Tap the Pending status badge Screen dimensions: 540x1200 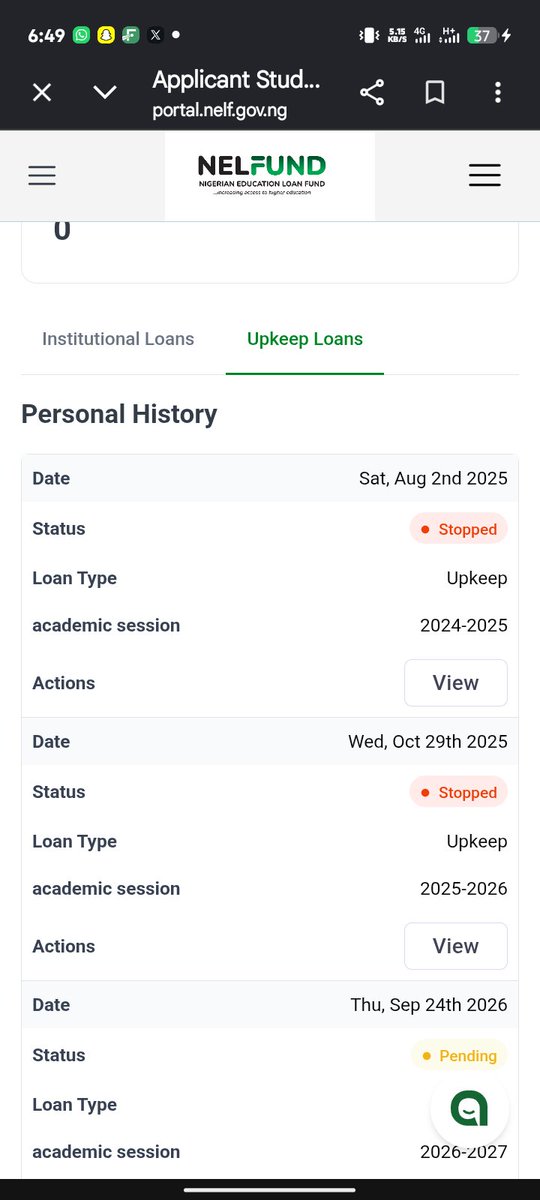coord(459,1056)
